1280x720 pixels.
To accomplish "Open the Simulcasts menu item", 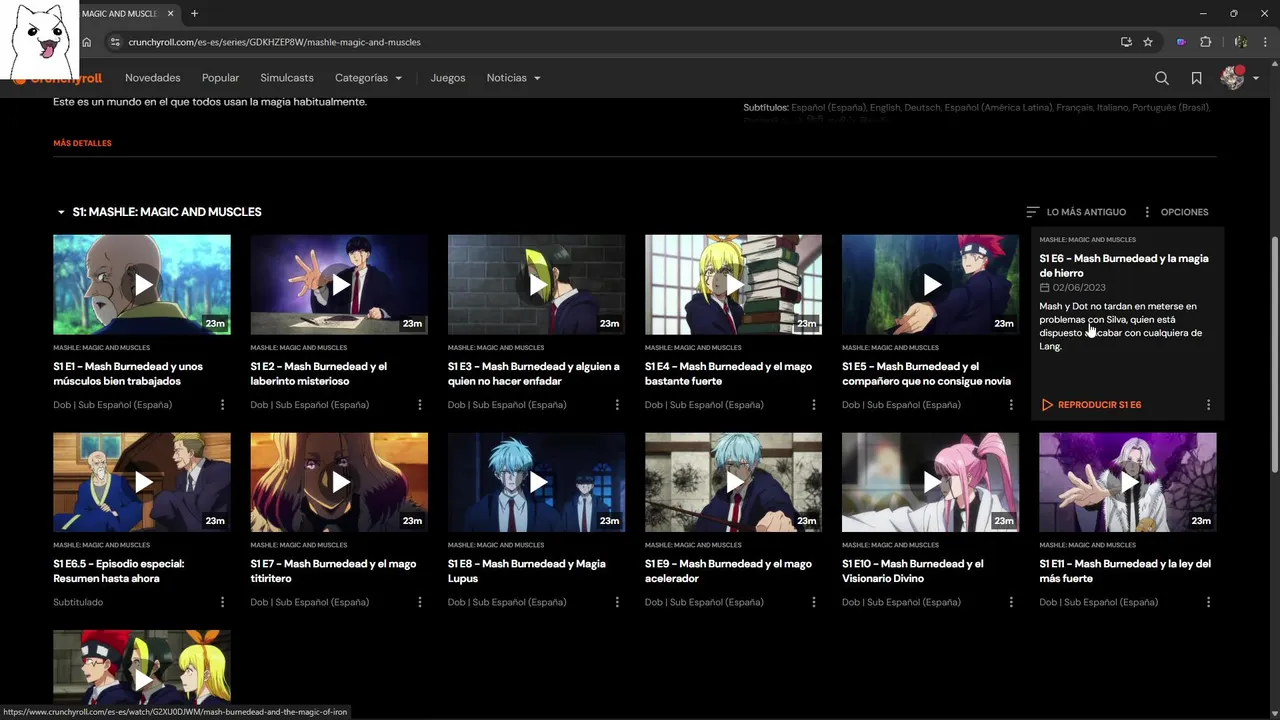I will [x=287, y=78].
